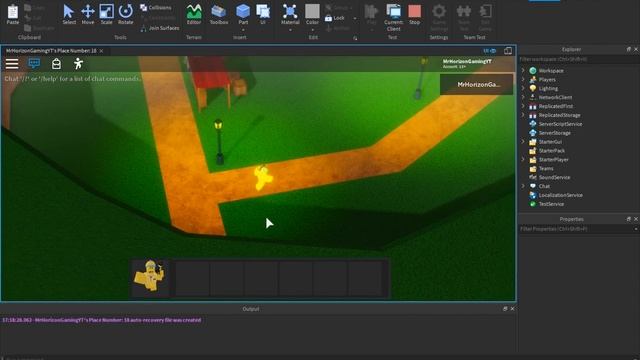This screenshot has height=360, width=640.
Task: Undock the Output panel
Action: point(505,309)
